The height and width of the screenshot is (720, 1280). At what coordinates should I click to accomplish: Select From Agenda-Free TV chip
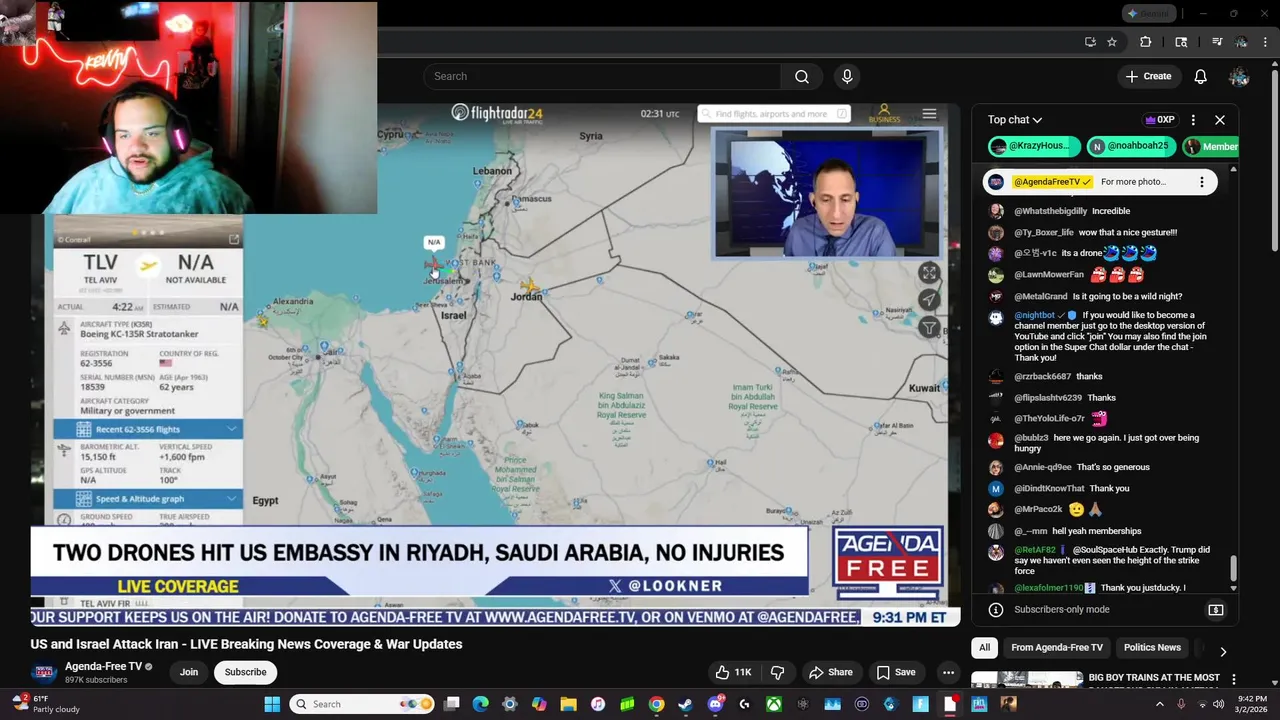pos(1057,648)
